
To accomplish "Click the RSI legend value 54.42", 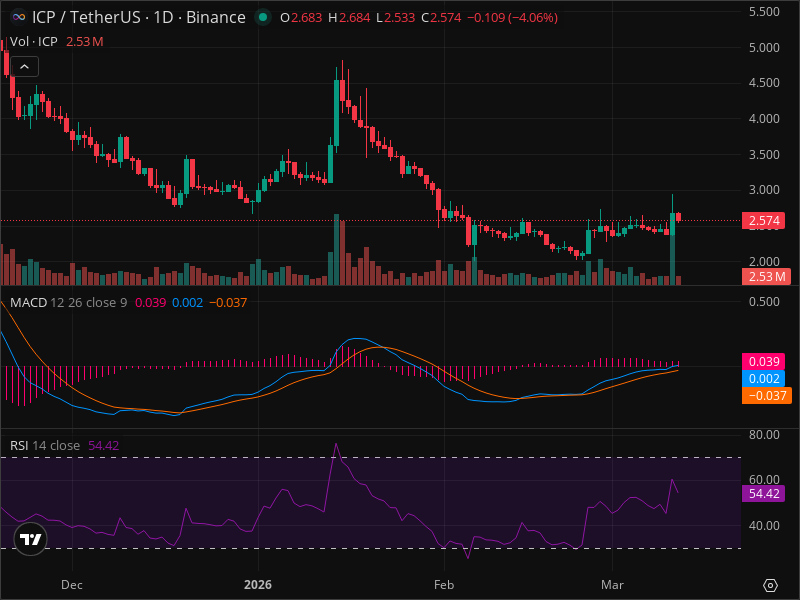I will click(104, 445).
